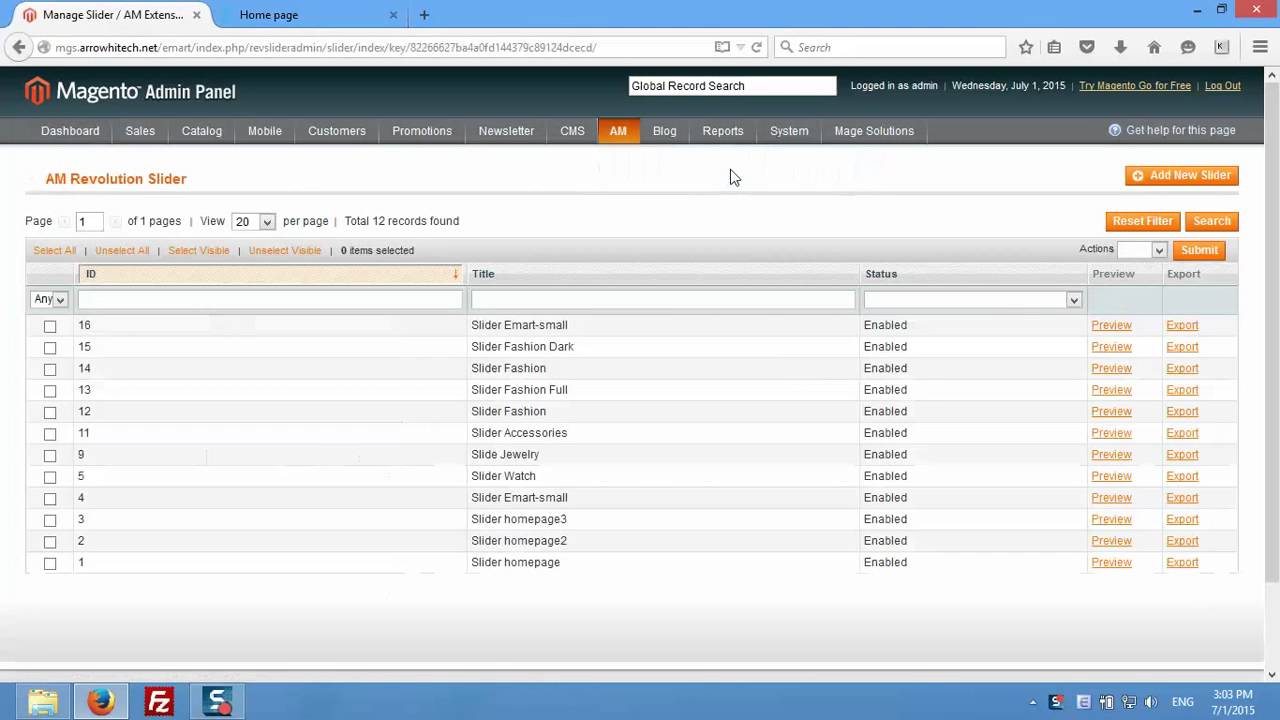The image size is (1280, 720).
Task: Click the Reset Filter button
Action: (x=1142, y=221)
